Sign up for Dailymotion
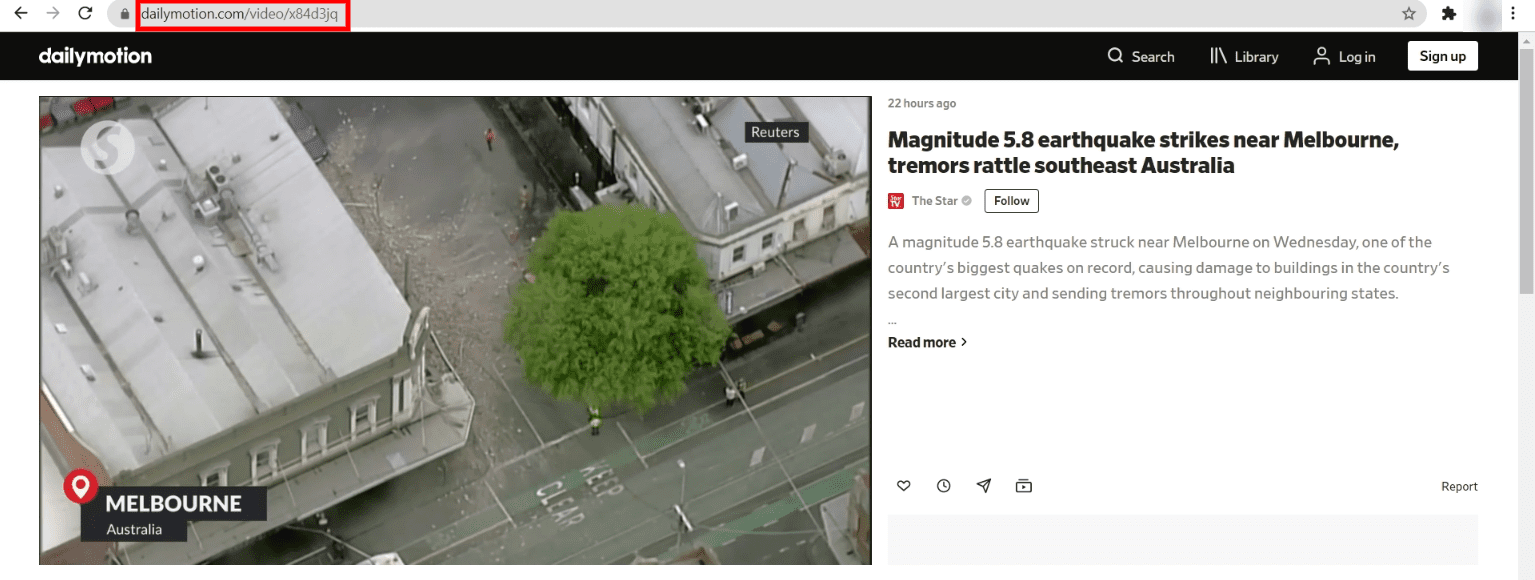The height and width of the screenshot is (580, 1535). 1442,56
